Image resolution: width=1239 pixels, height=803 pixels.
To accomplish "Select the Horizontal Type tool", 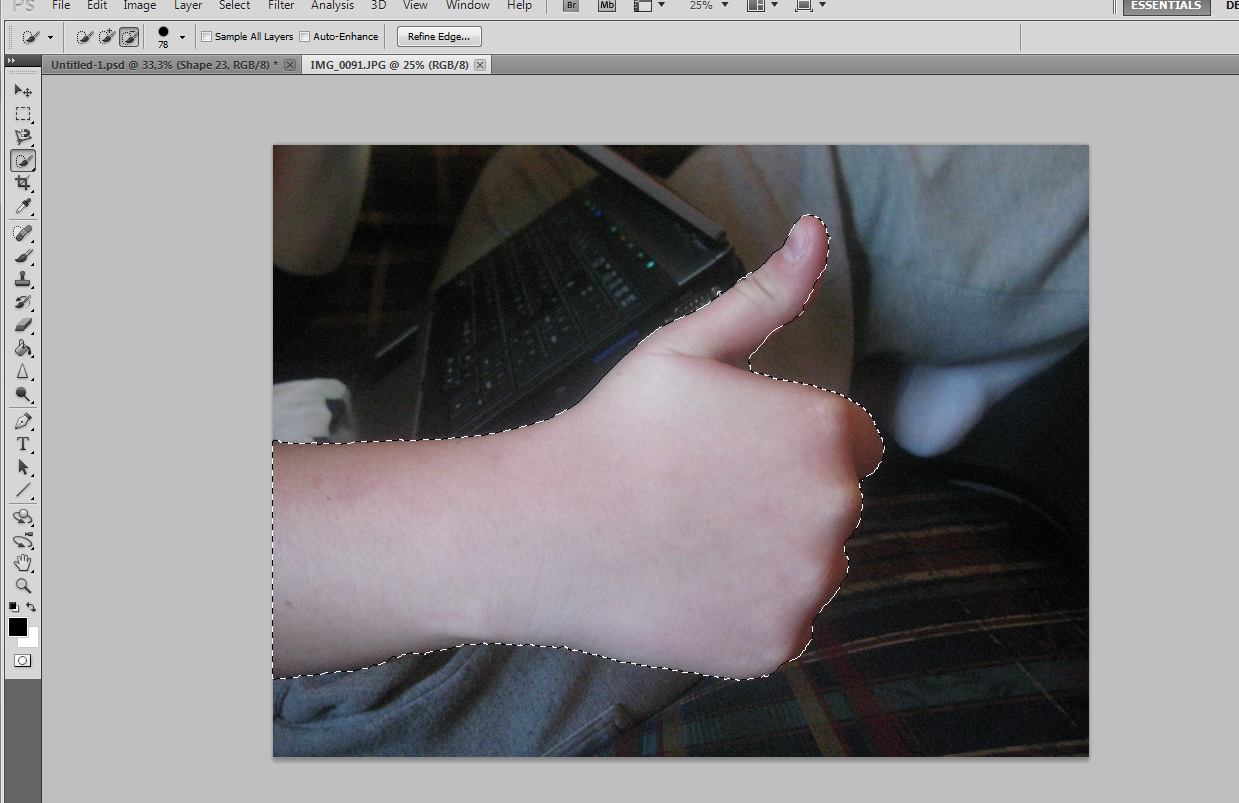I will [x=23, y=444].
